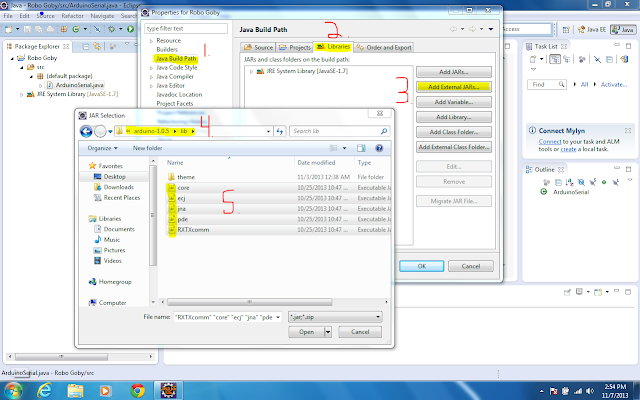Click the Link with Editor icon in Package Explorer

(x=97, y=46)
